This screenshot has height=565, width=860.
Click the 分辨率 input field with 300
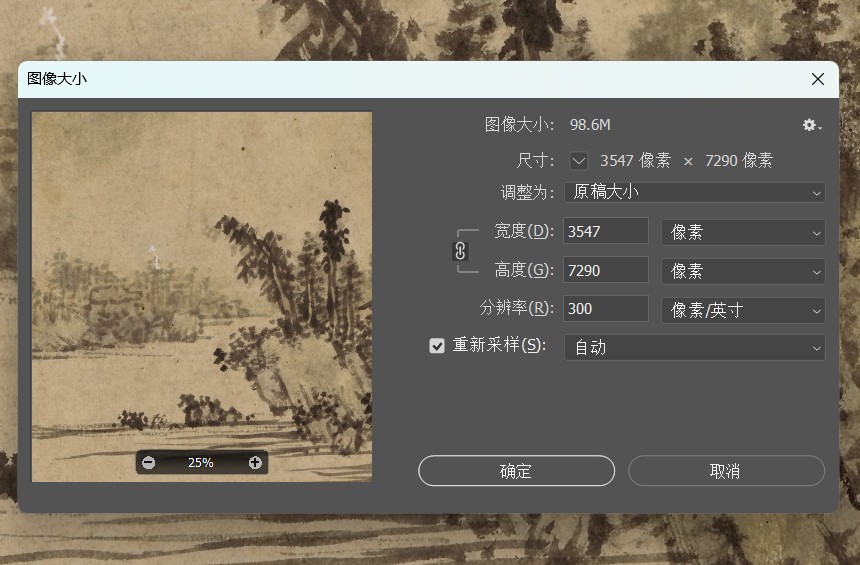(606, 308)
